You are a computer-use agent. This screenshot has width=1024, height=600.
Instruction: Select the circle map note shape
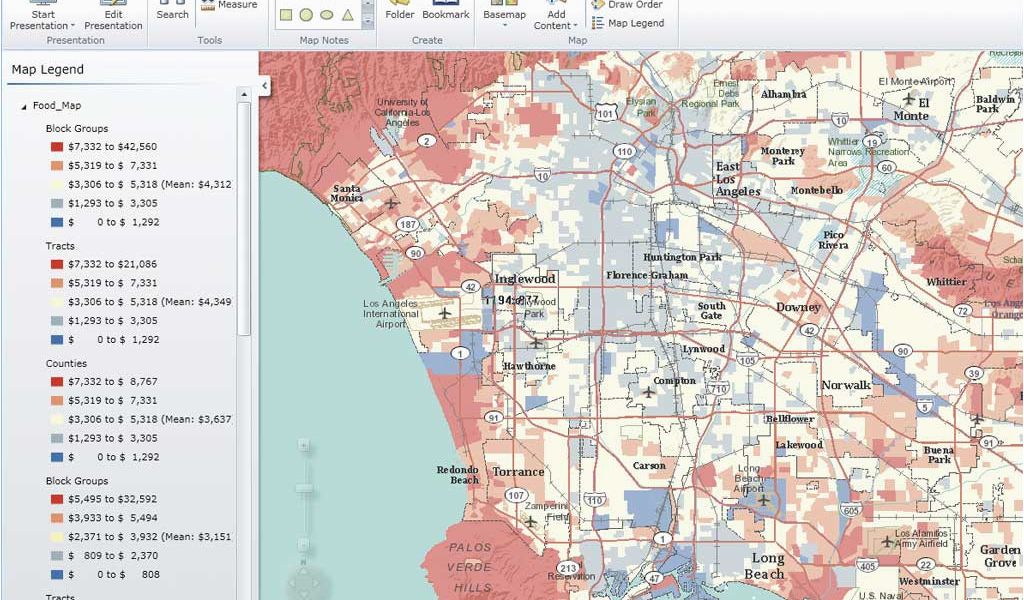(x=306, y=14)
